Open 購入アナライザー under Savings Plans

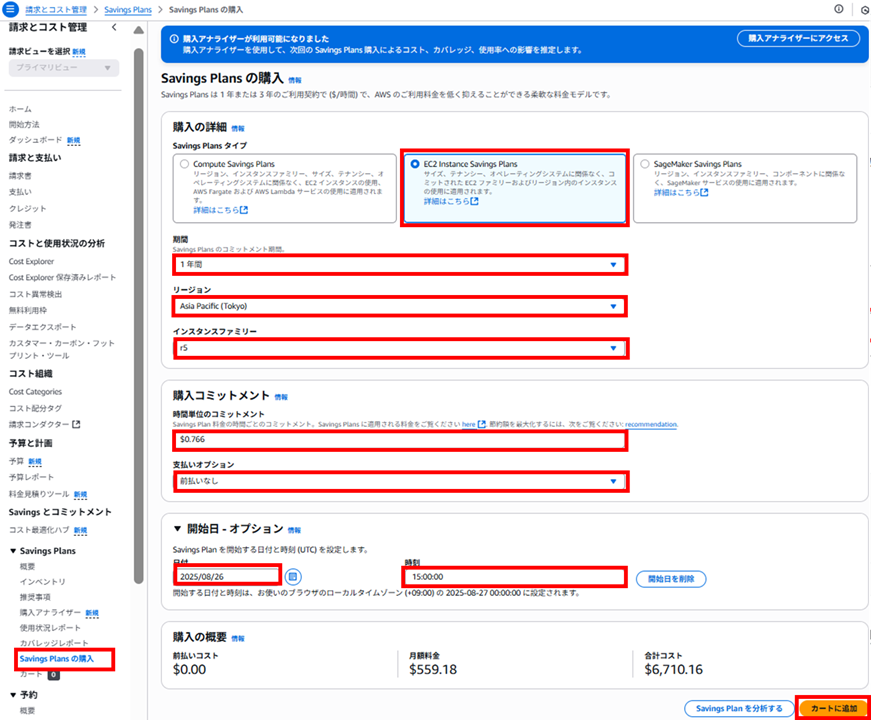(x=50, y=613)
